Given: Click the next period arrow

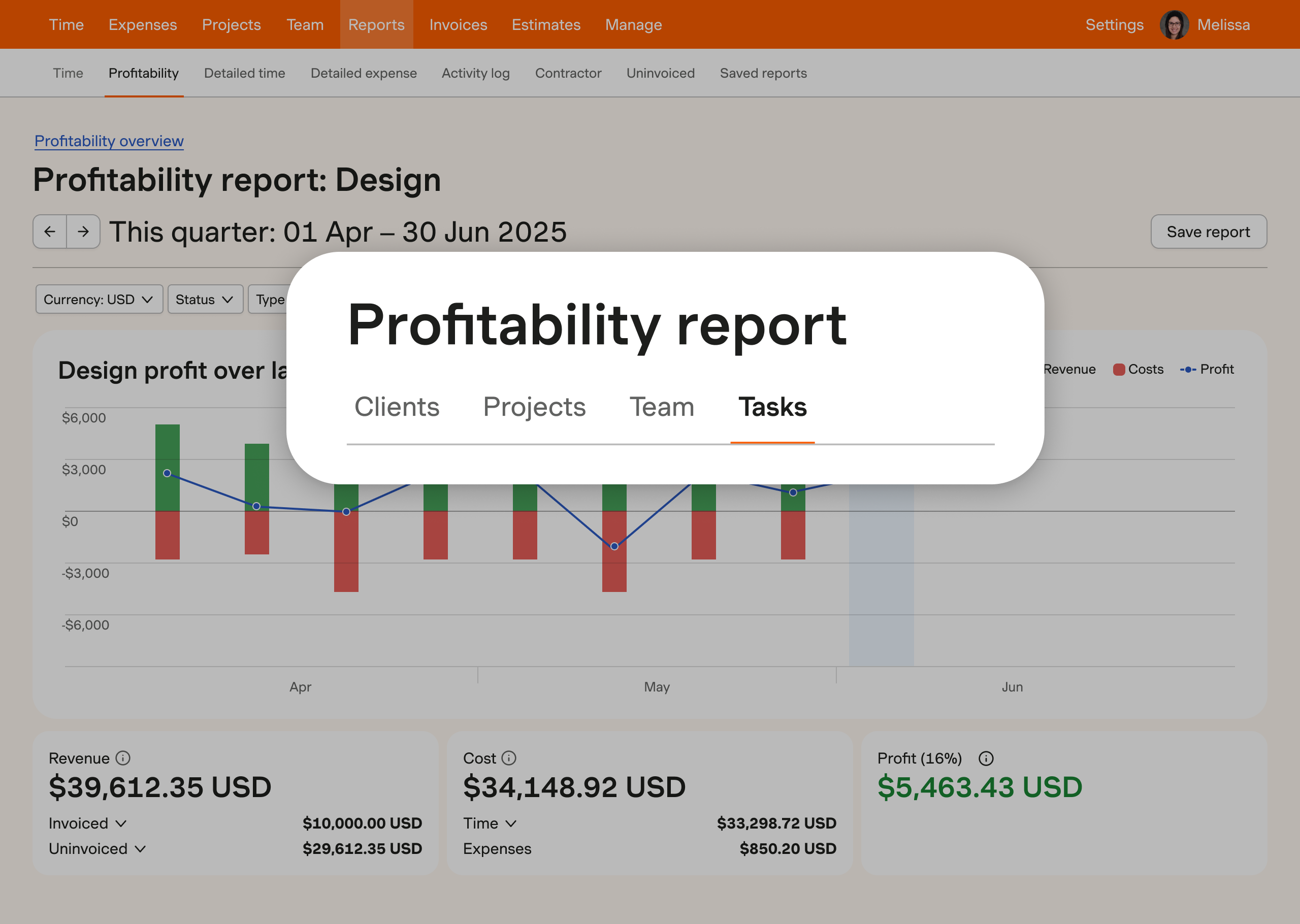Looking at the screenshot, I should (x=83, y=232).
